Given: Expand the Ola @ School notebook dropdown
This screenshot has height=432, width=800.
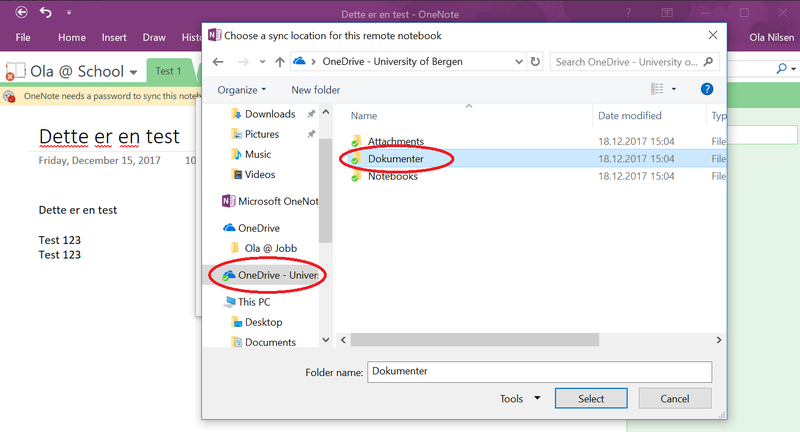Looking at the screenshot, I should click(x=133, y=71).
